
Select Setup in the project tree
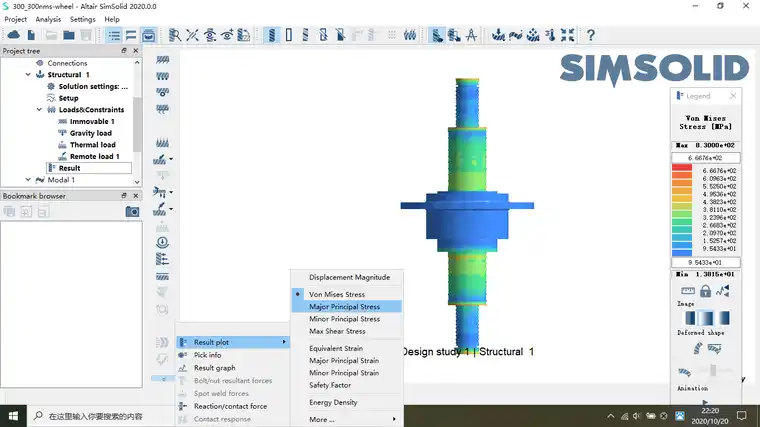point(68,98)
